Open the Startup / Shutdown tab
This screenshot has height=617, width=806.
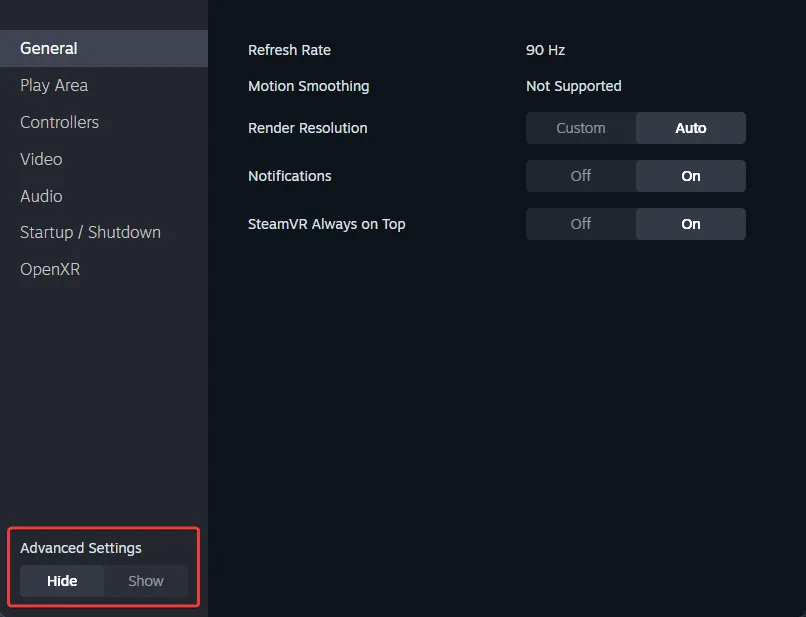[x=90, y=232]
